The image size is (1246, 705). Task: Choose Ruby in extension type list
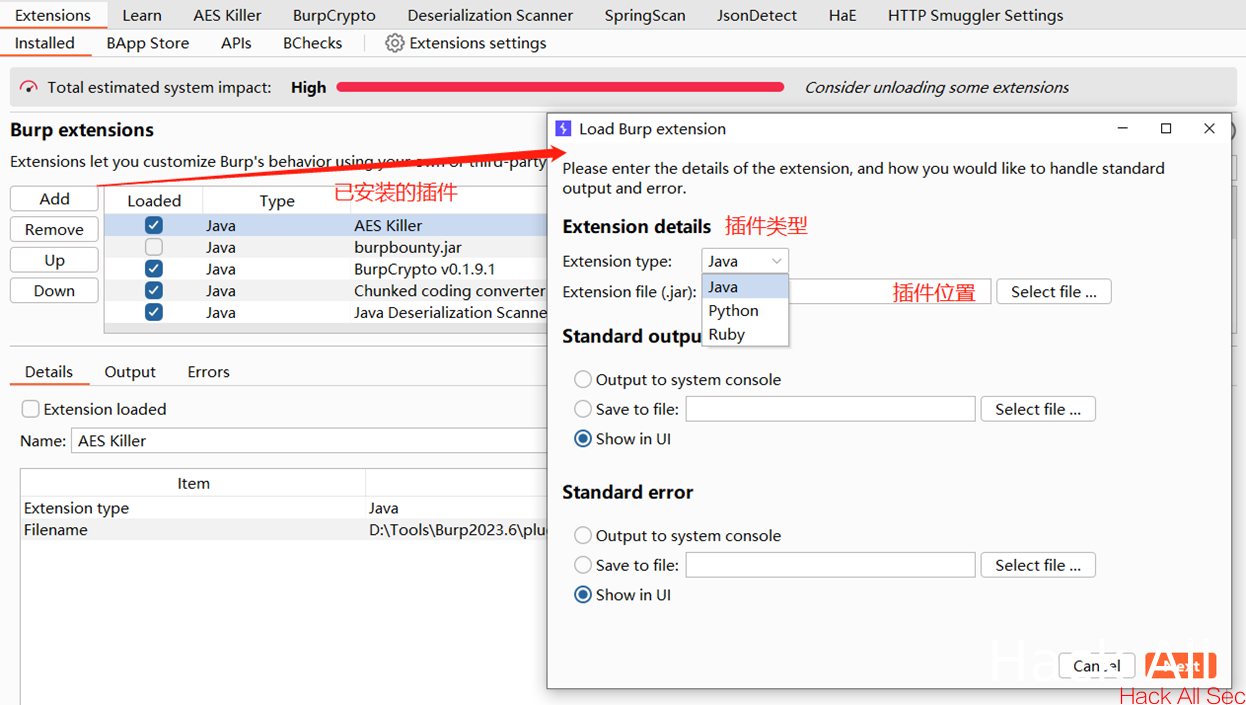pos(745,335)
